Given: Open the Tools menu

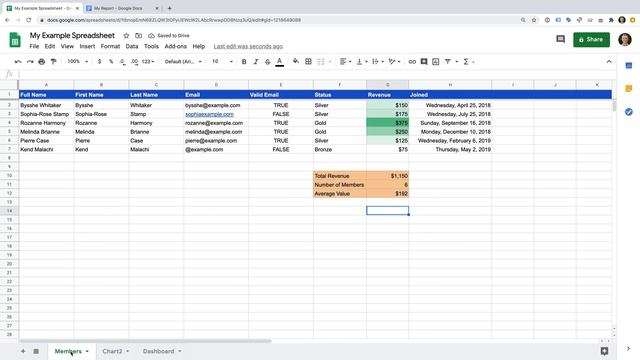Looking at the screenshot, I should [151, 47].
